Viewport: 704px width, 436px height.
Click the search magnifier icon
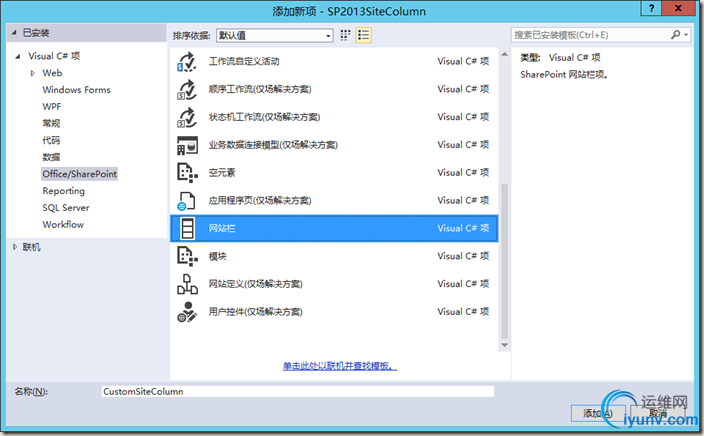click(675, 35)
